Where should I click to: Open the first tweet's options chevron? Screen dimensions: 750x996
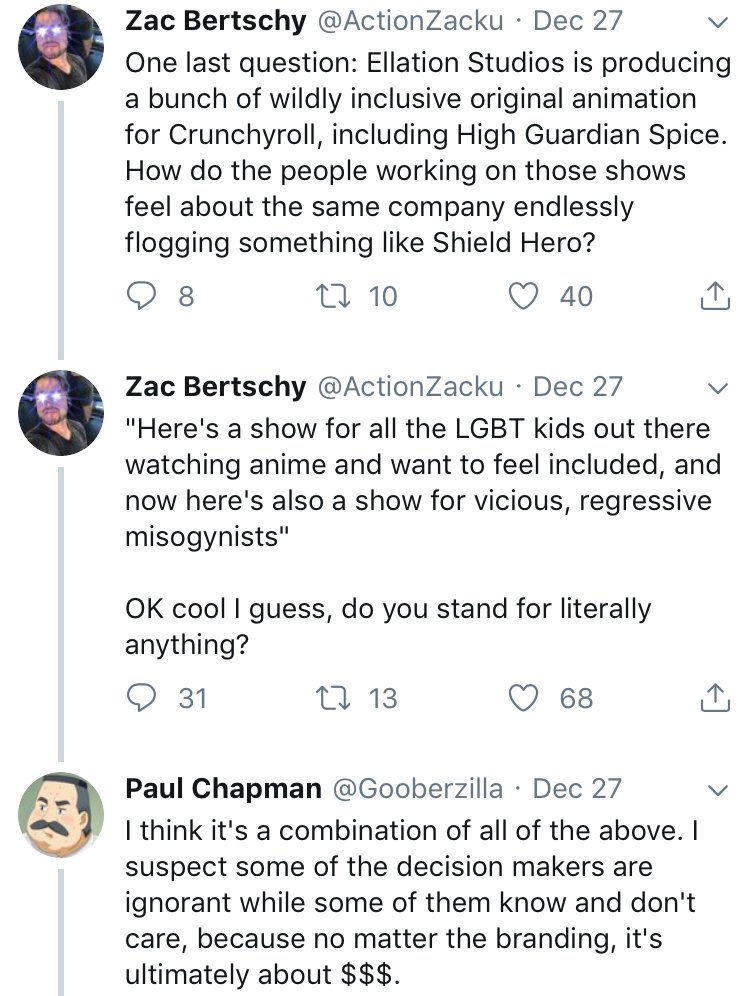coord(716,21)
